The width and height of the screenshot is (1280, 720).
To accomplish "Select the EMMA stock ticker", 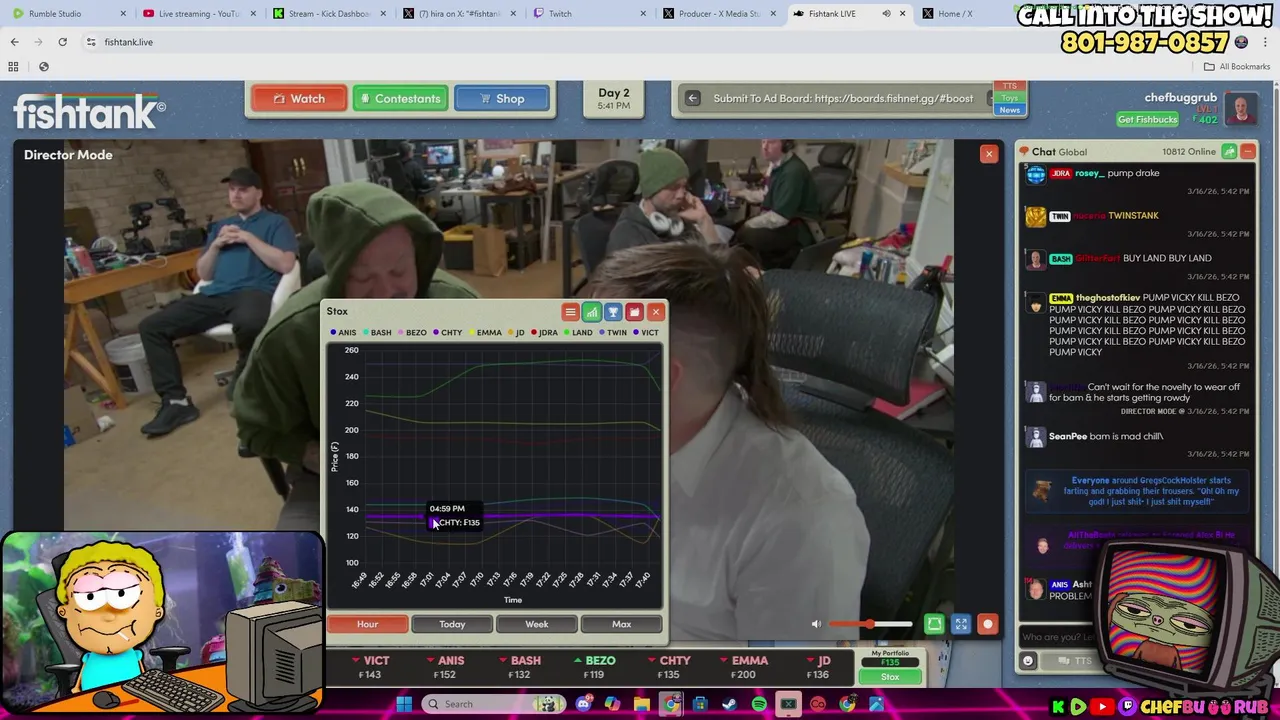I will tap(744, 667).
